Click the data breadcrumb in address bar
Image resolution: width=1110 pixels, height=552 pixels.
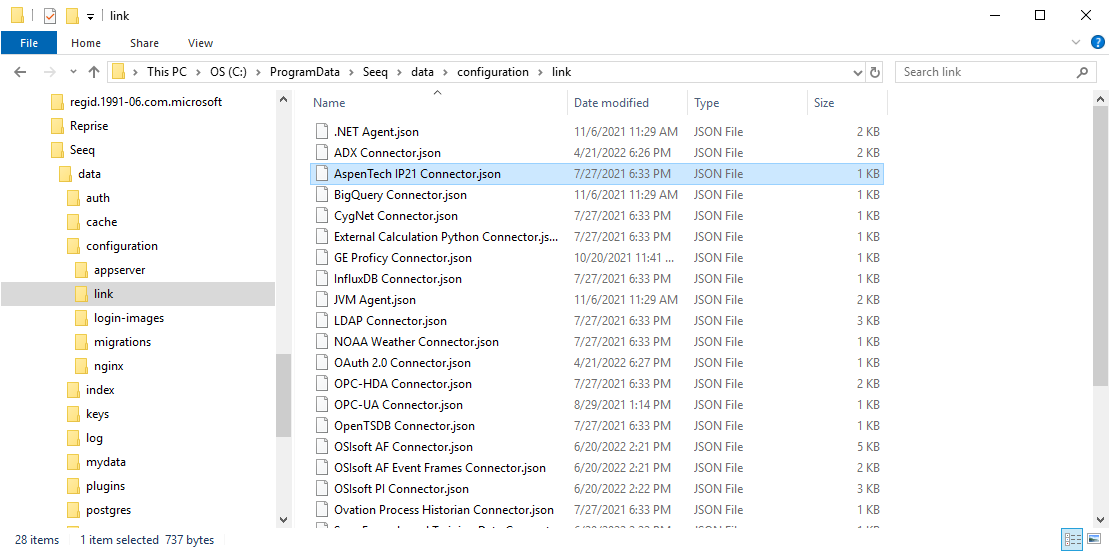click(x=423, y=72)
